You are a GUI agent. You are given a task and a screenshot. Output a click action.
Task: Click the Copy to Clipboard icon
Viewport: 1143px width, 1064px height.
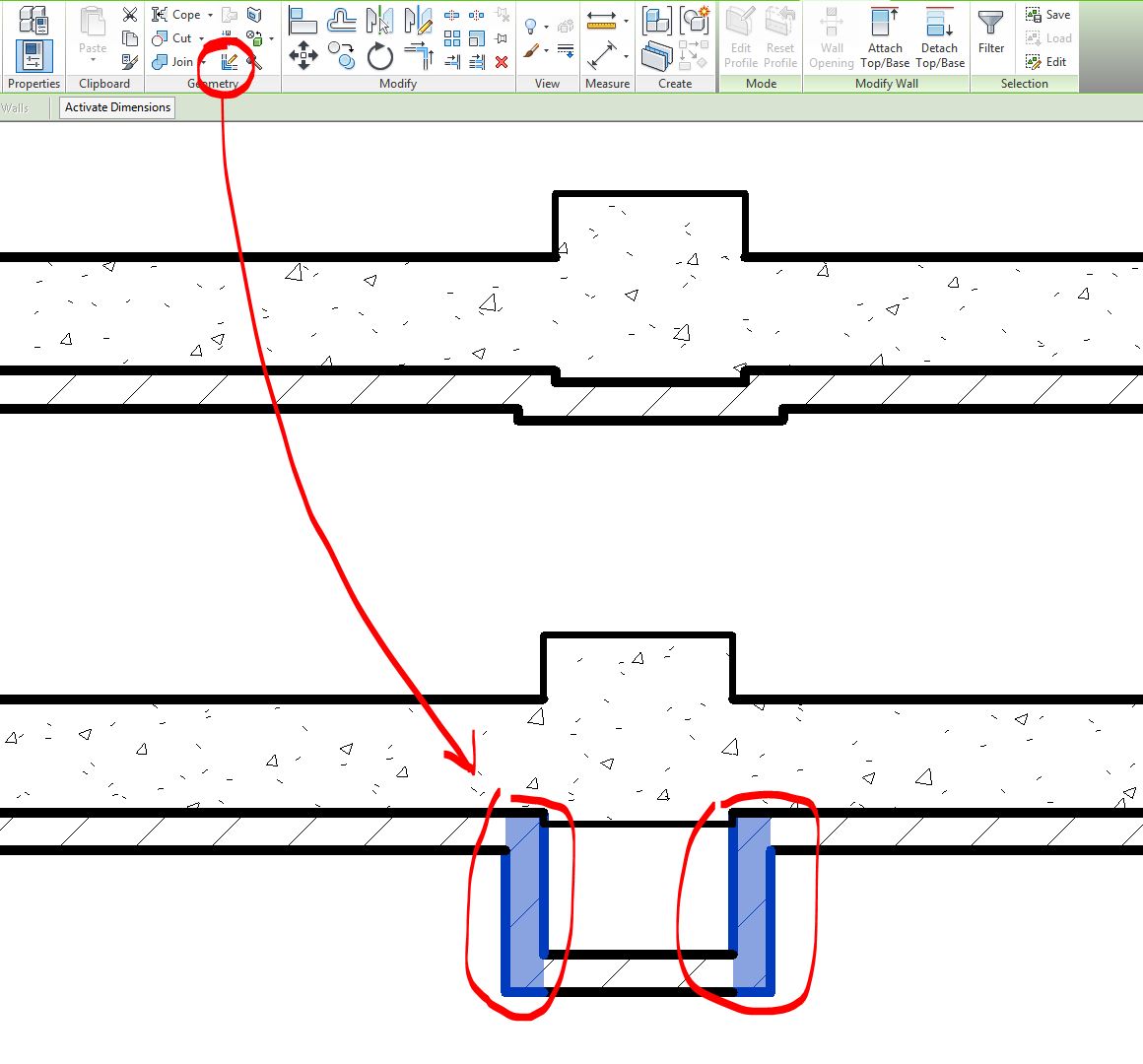130,37
